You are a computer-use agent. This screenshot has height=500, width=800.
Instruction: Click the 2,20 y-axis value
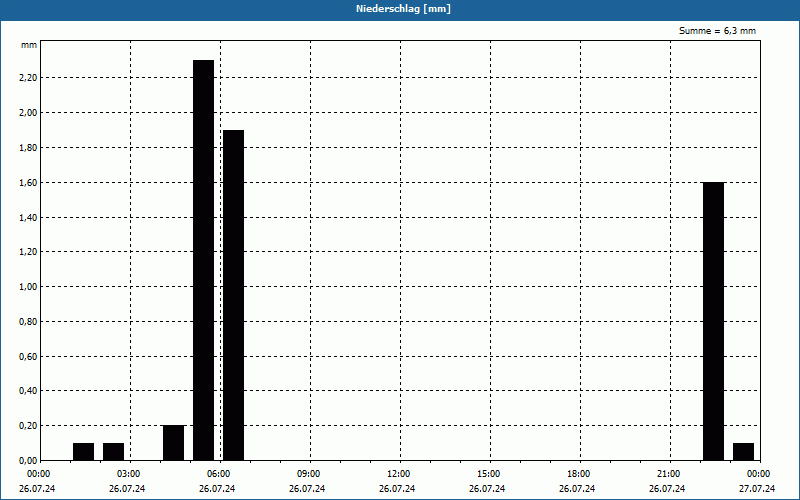point(29,78)
